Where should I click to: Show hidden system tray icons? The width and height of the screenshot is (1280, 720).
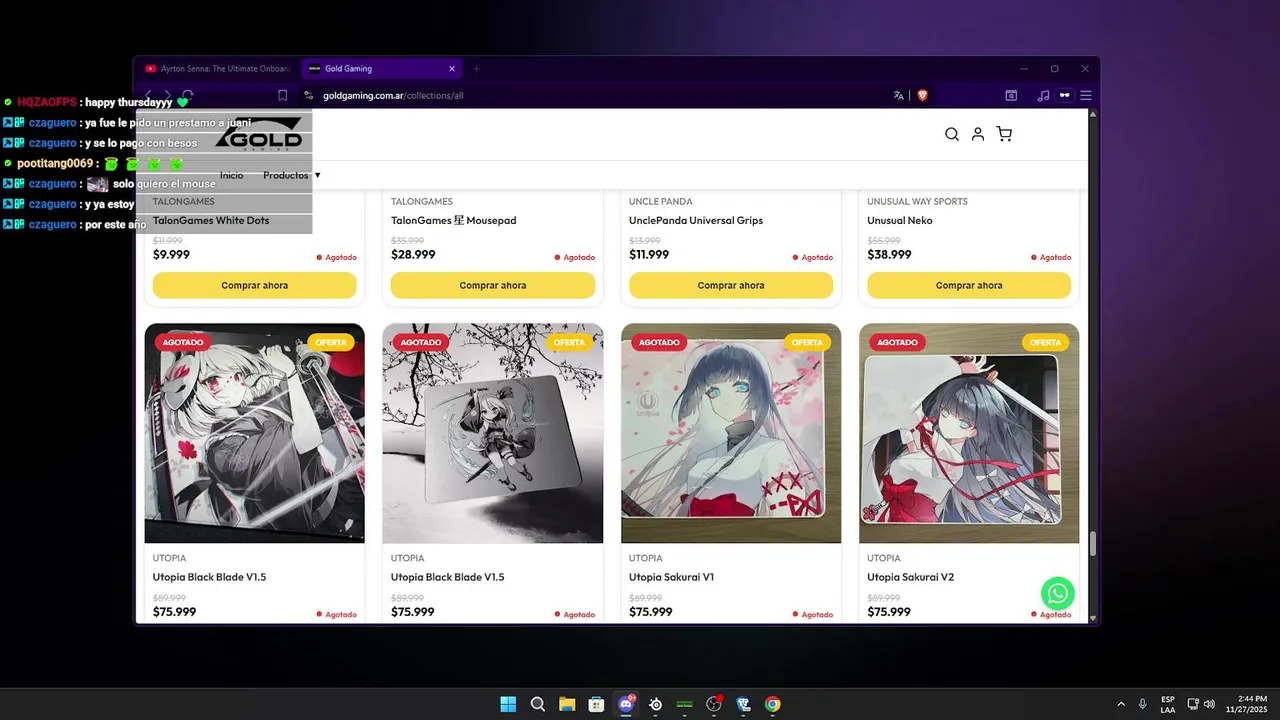point(1121,704)
